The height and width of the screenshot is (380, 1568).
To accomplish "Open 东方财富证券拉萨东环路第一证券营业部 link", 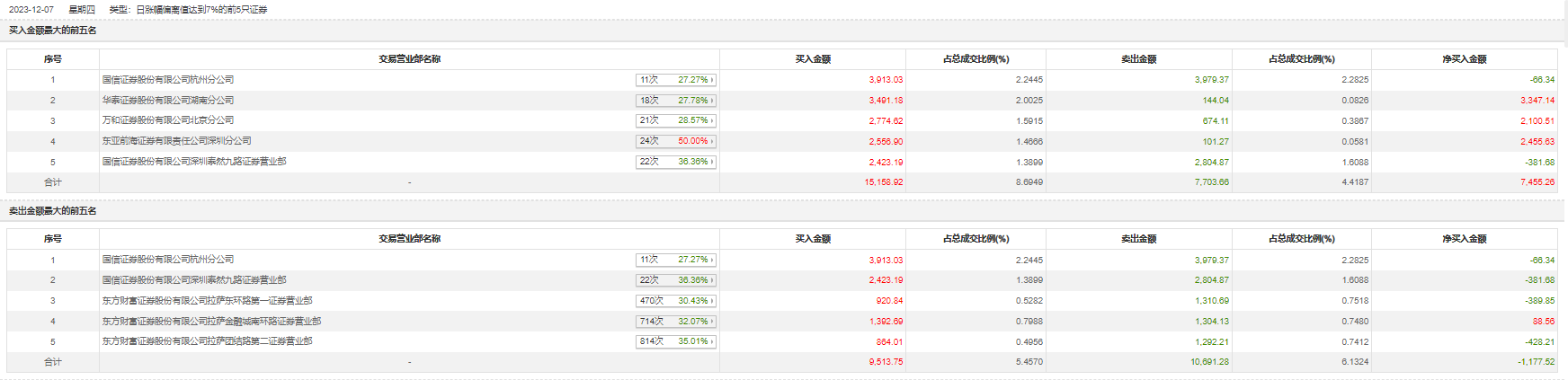I will 207,301.
